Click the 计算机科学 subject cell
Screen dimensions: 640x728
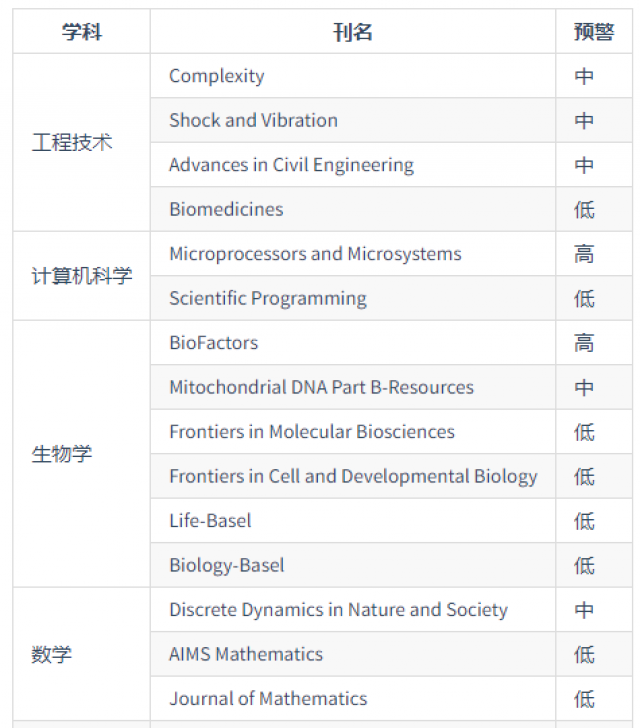[82, 276]
